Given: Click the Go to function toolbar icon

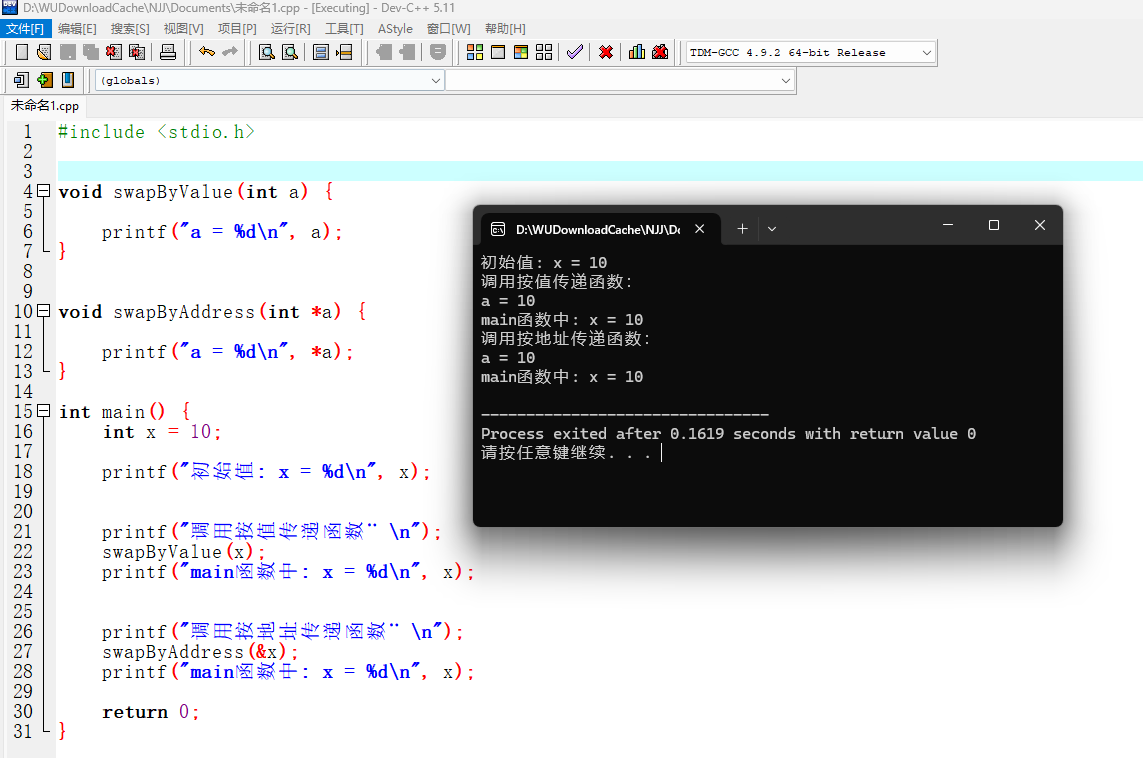Looking at the screenshot, I should click(x=321, y=52).
